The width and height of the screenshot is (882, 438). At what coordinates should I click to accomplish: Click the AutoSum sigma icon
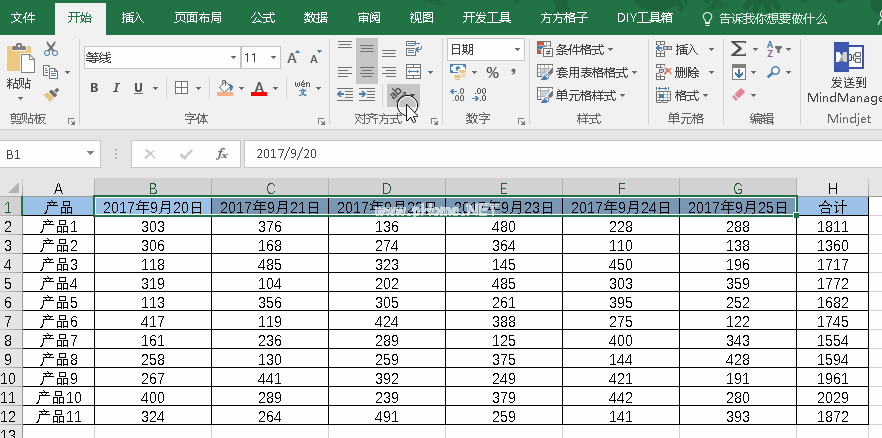tap(738, 49)
